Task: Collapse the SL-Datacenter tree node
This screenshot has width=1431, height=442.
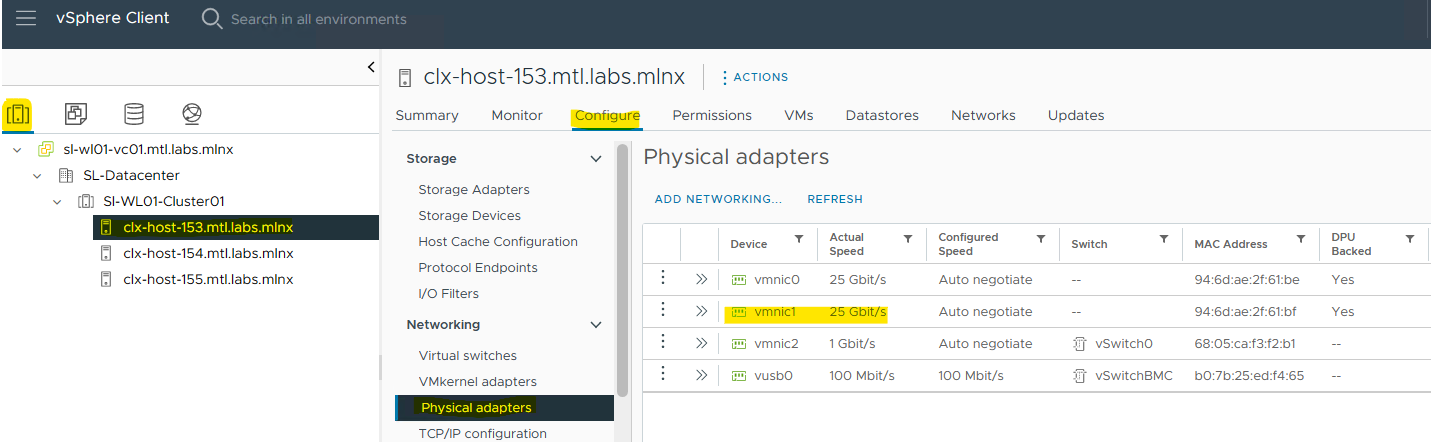Action: (x=37, y=175)
